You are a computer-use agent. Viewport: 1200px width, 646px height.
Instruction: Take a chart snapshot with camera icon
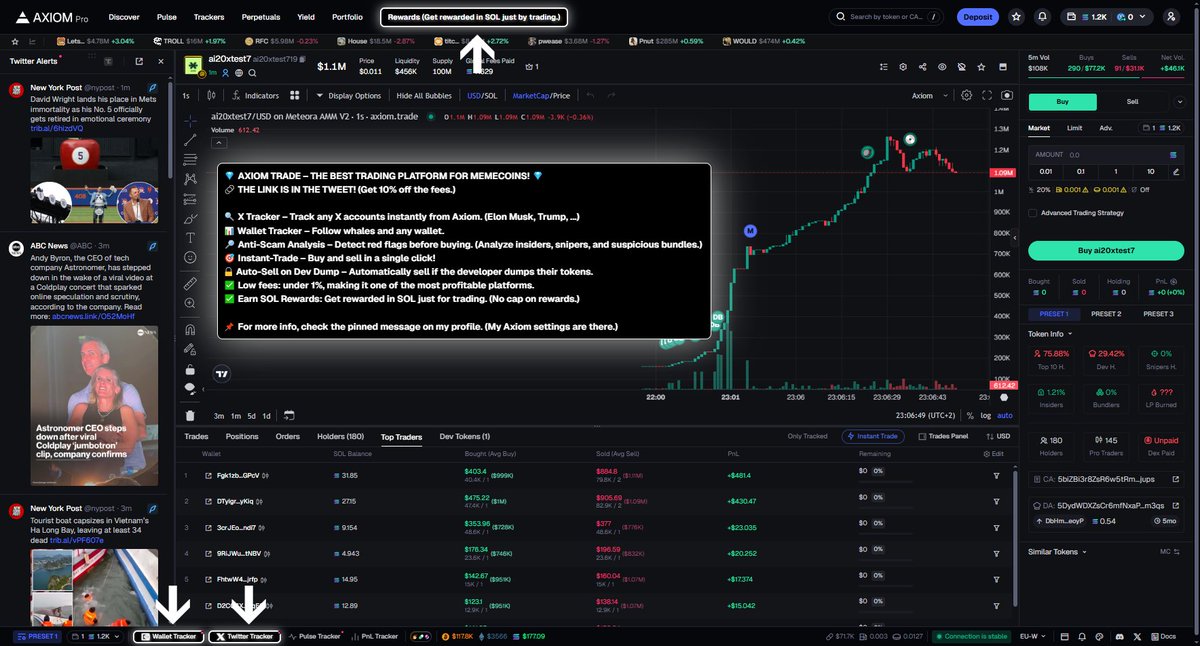point(1006,96)
